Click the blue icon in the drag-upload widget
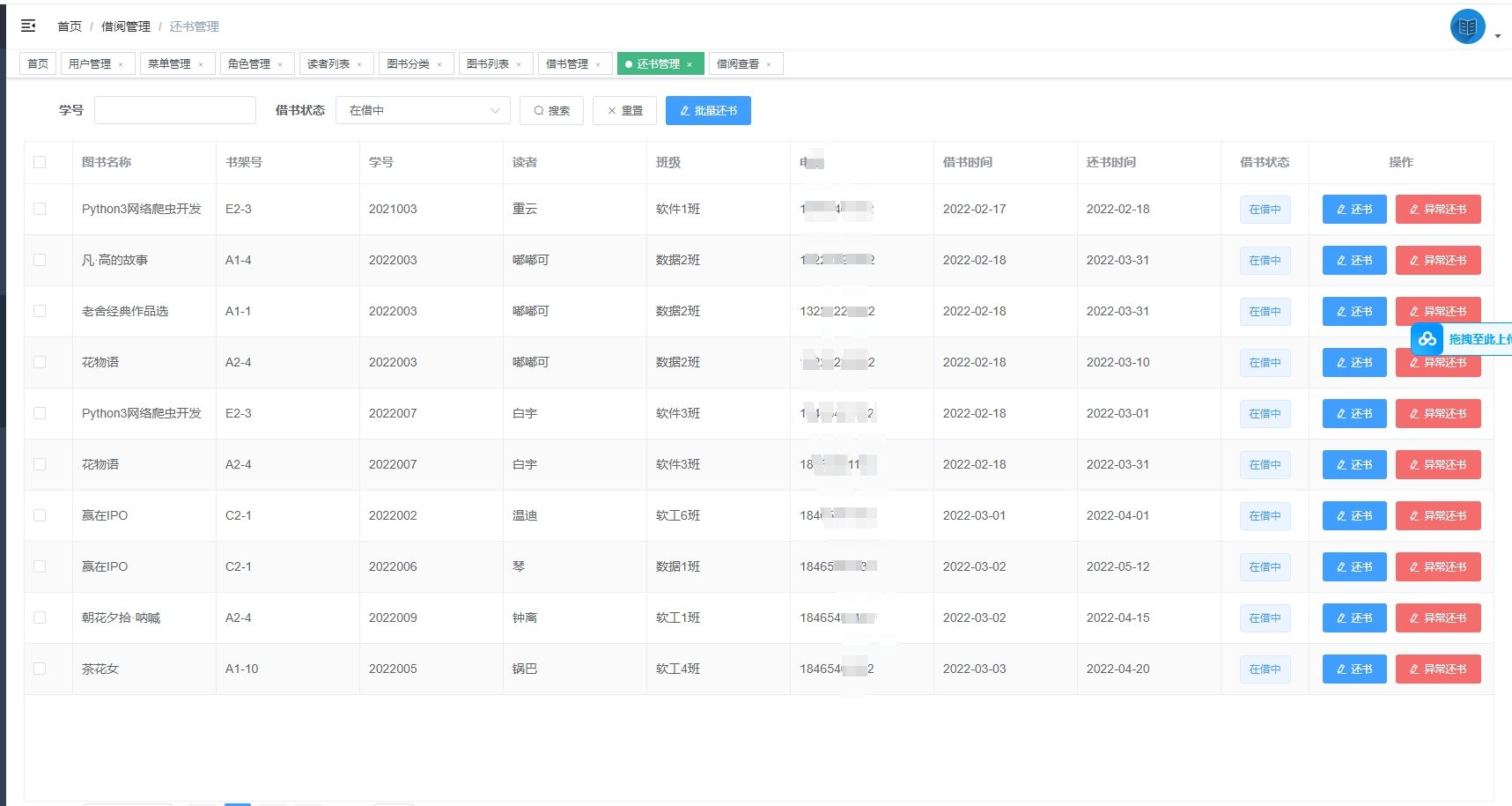 pos(1427,339)
